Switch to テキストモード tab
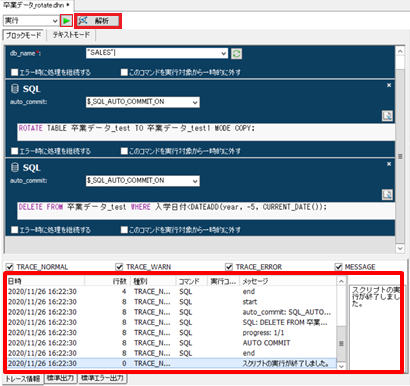The image size is (410, 386). 71,35
